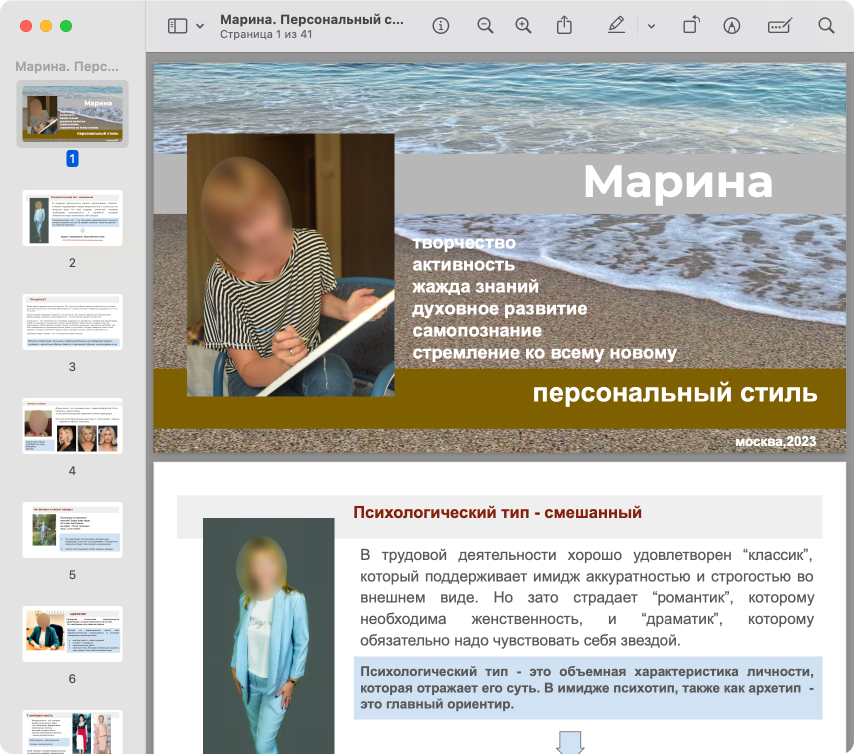Select page 6 thumbnail
Screen dimensions: 854x754
pyautogui.click(x=72, y=633)
